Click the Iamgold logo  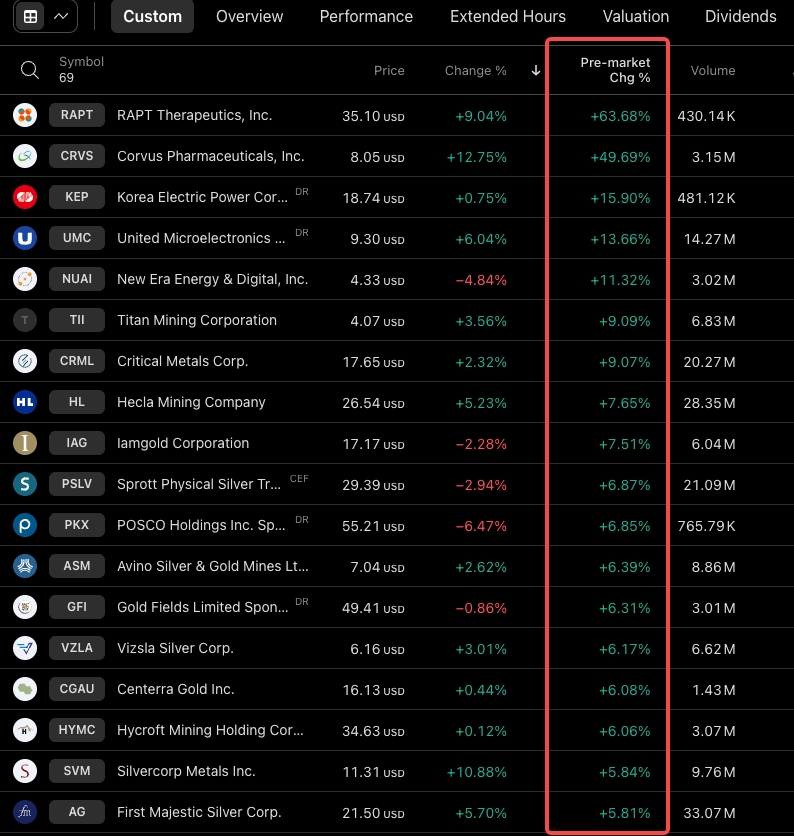25,443
